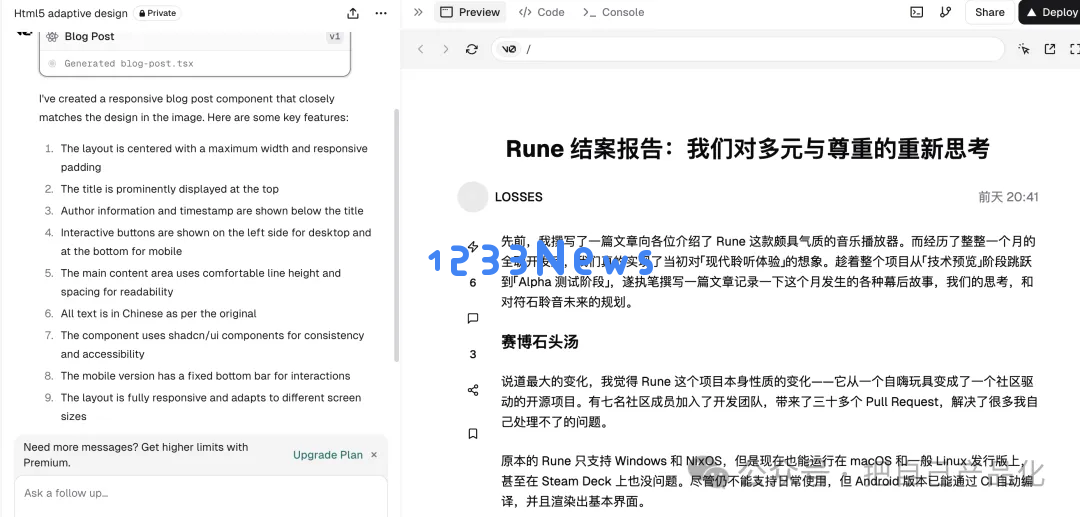Click the chat panel vertical scrollbar
This screenshot has height=517, width=1080.
(x=396, y=234)
